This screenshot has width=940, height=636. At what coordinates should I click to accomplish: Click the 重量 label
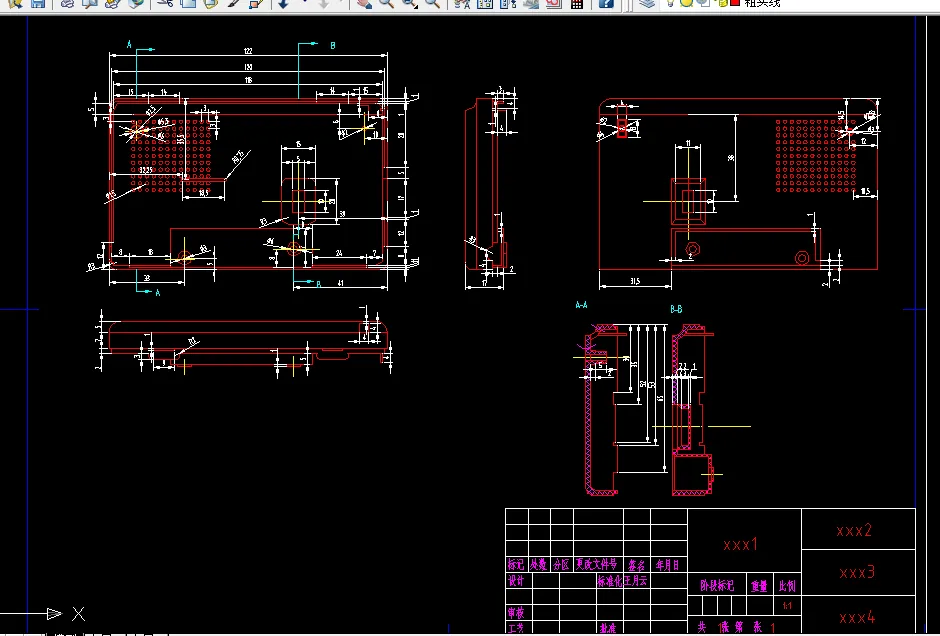coord(760,586)
